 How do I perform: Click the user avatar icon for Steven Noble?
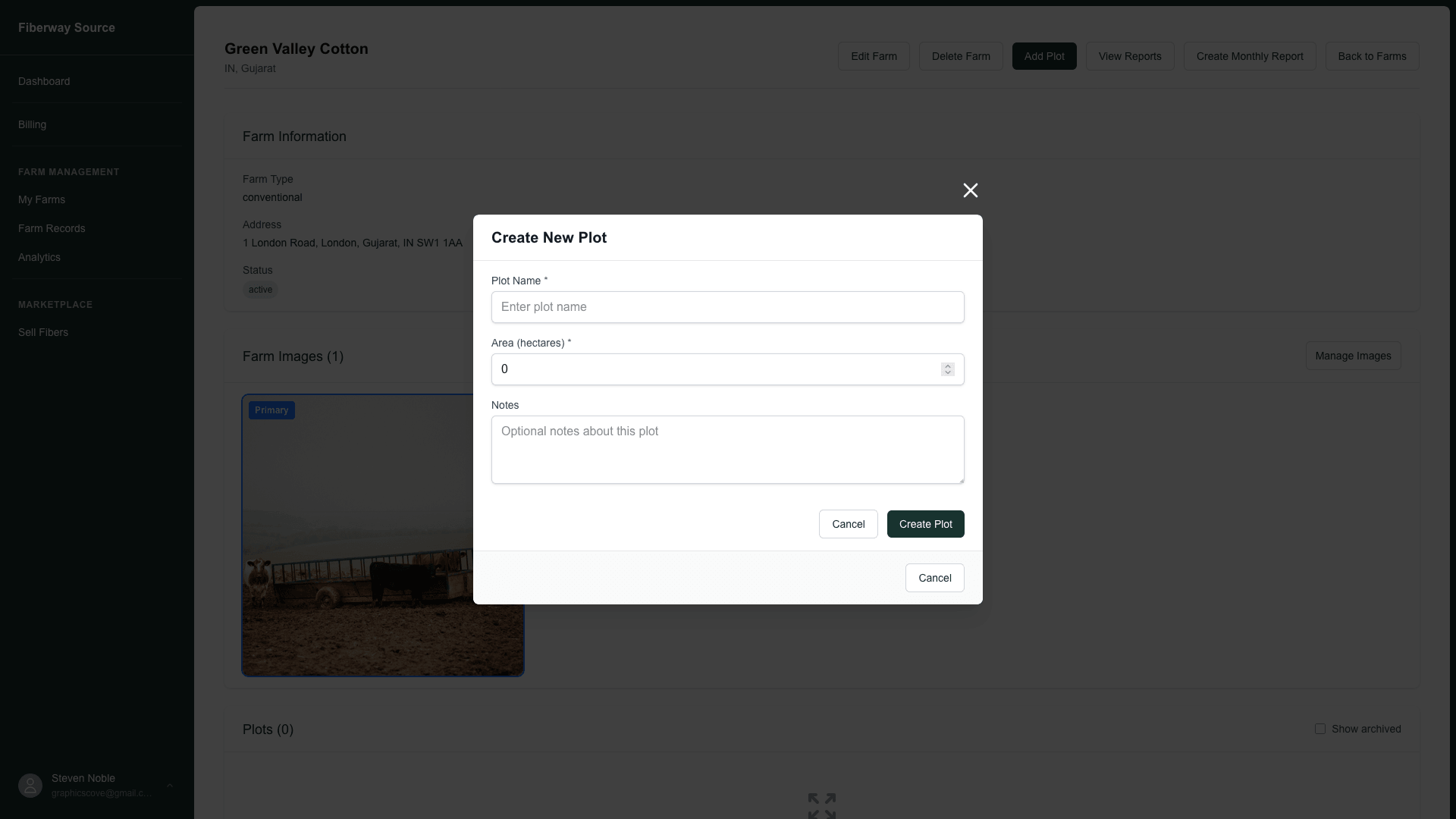coord(30,786)
